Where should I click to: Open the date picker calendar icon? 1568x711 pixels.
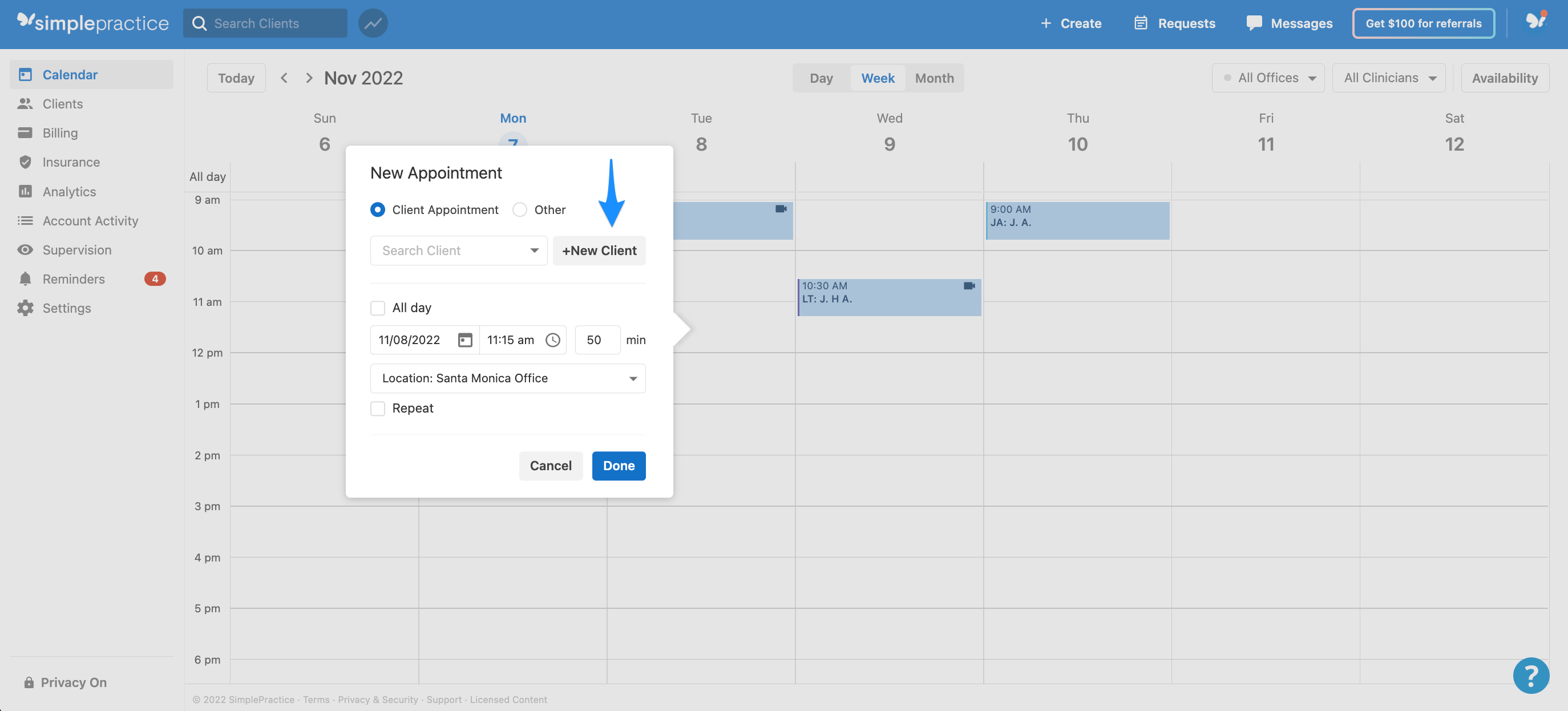(464, 340)
